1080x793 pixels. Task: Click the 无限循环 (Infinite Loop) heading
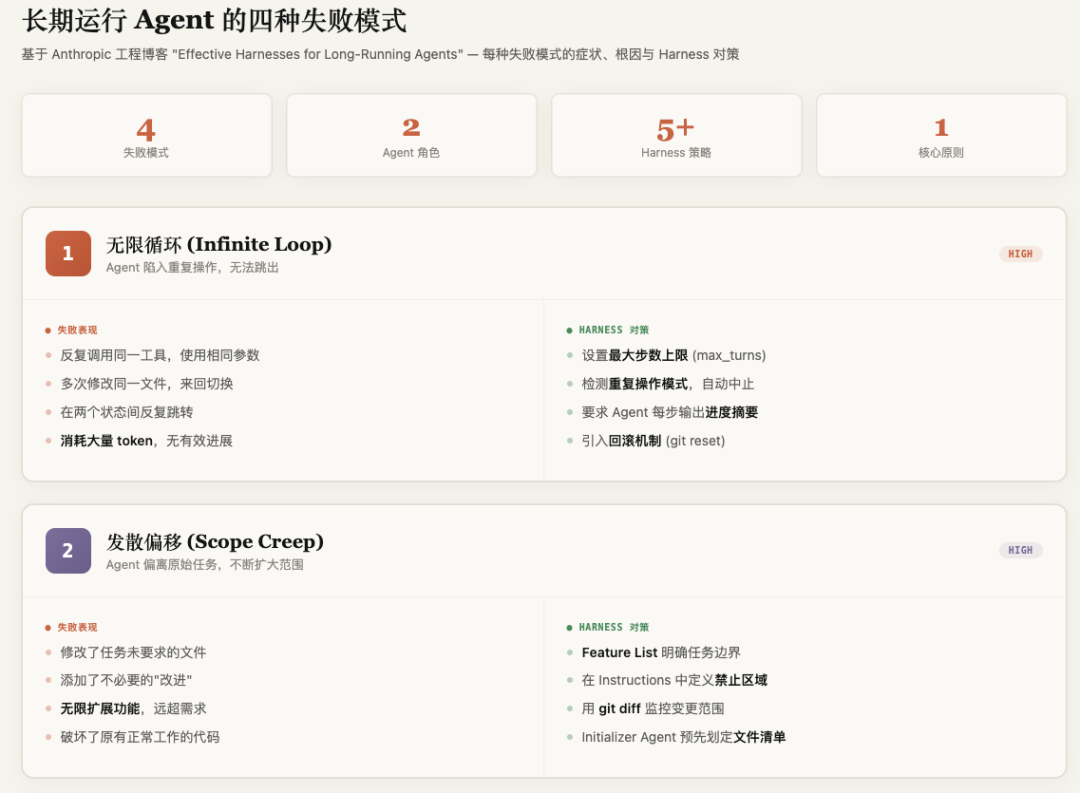[219, 244]
